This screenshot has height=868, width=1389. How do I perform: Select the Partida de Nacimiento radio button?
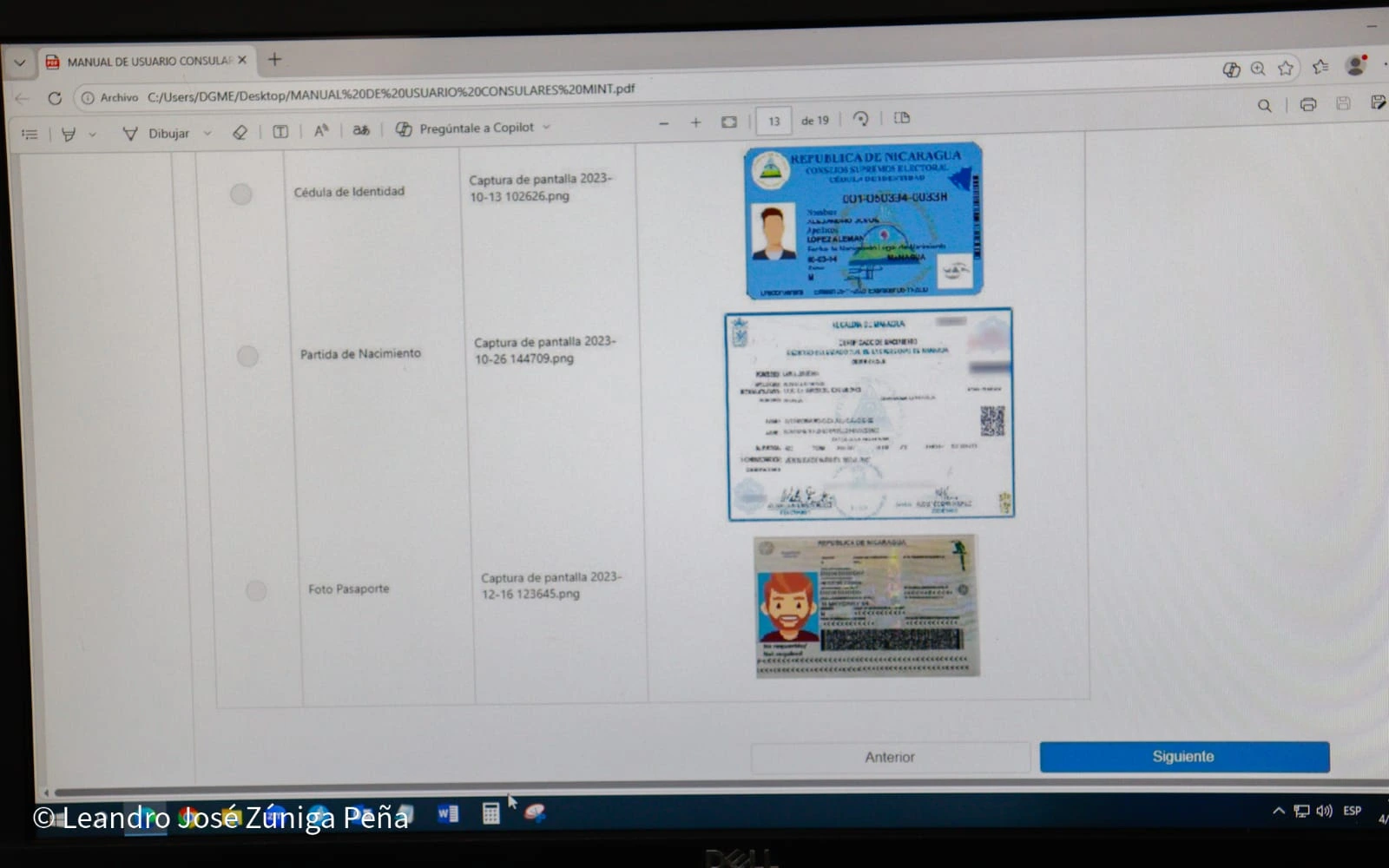[247, 356]
